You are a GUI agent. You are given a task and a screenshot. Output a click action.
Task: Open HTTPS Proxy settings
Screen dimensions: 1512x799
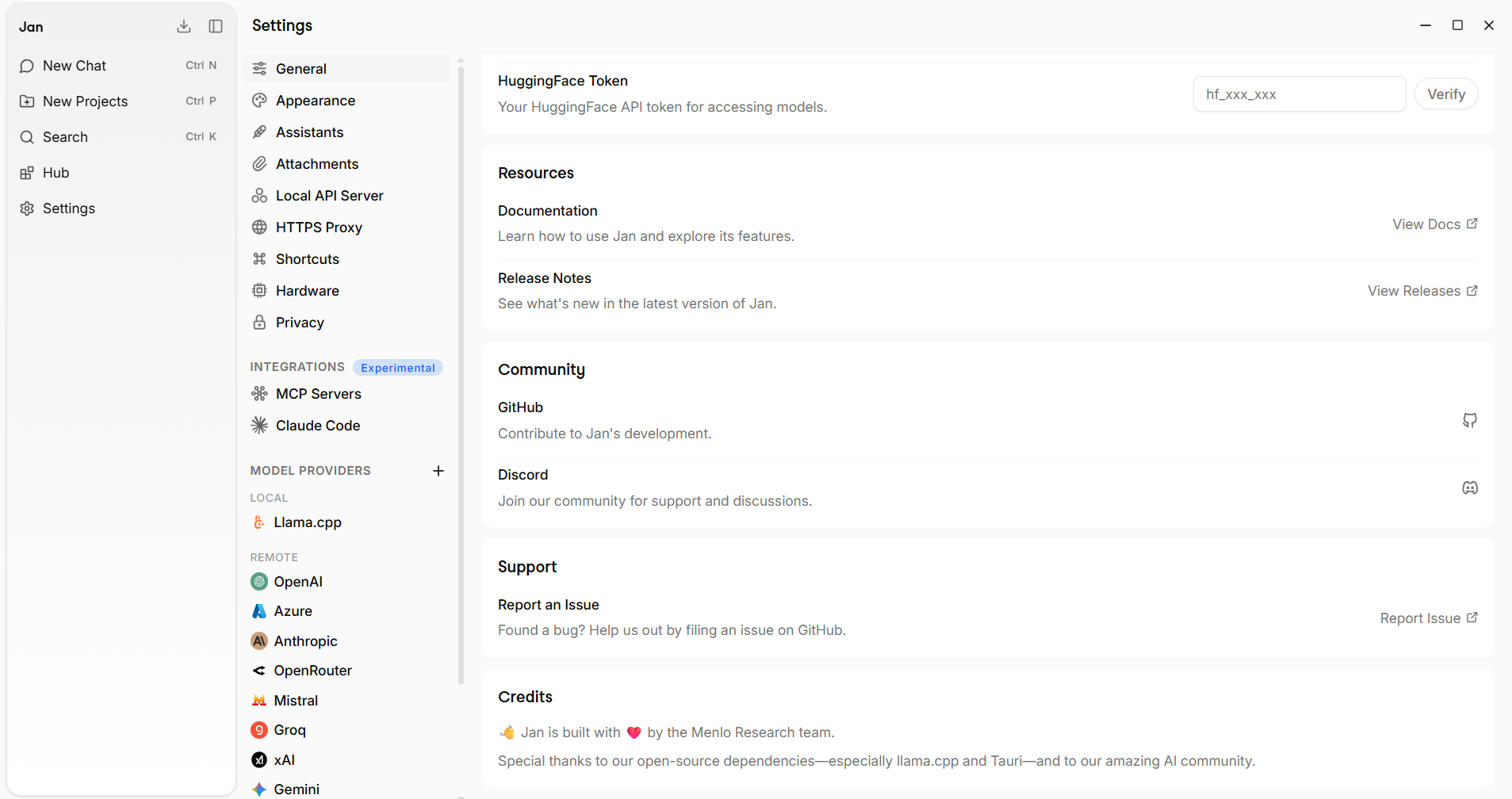tap(346, 227)
